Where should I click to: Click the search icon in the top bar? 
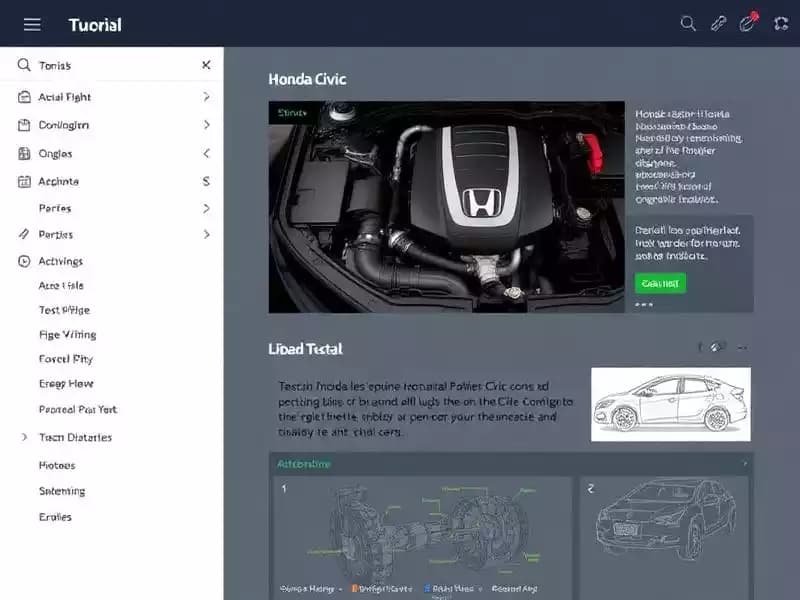click(688, 24)
